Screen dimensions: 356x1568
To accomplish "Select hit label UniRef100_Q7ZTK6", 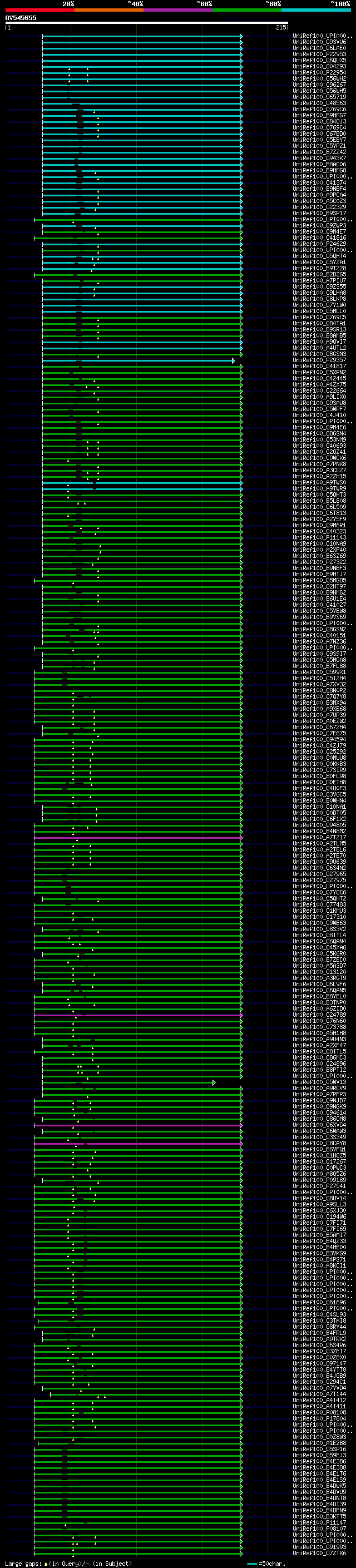I will (x=319, y=1553).
